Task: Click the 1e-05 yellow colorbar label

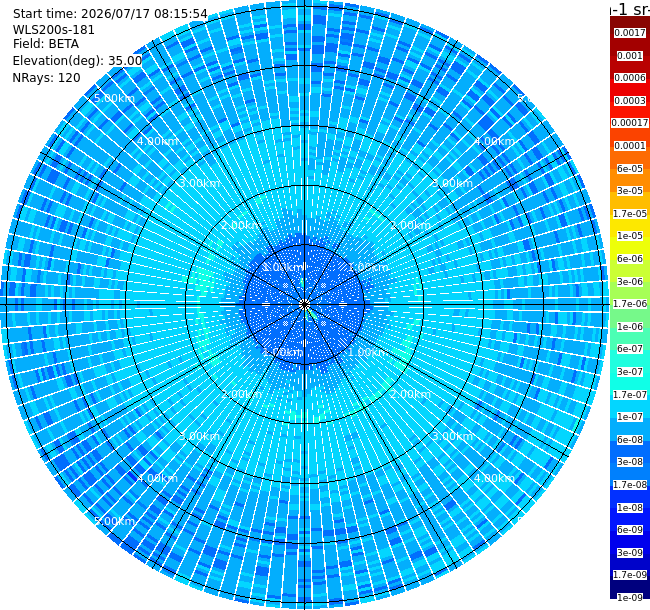Action: pos(630,236)
